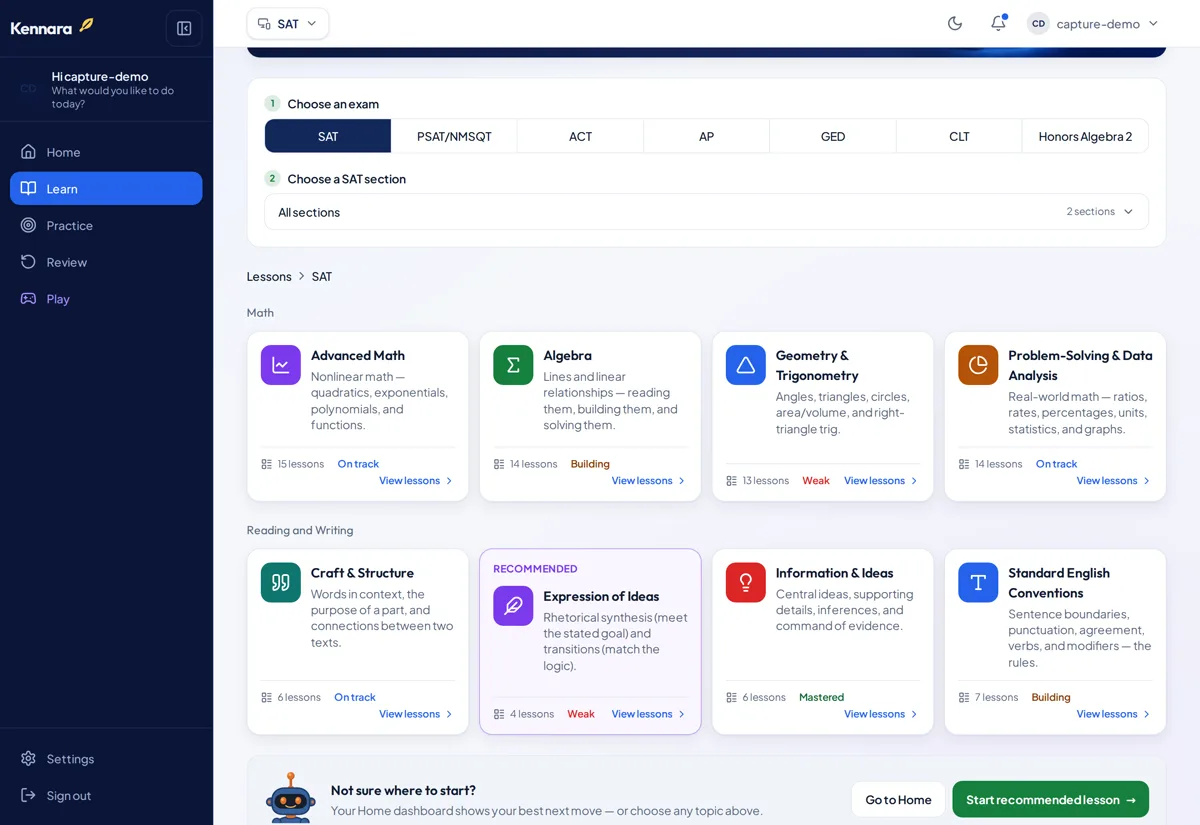Collapse the sidebar panel icon
This screenshot has width=1200, height=825.
[184, 28]
